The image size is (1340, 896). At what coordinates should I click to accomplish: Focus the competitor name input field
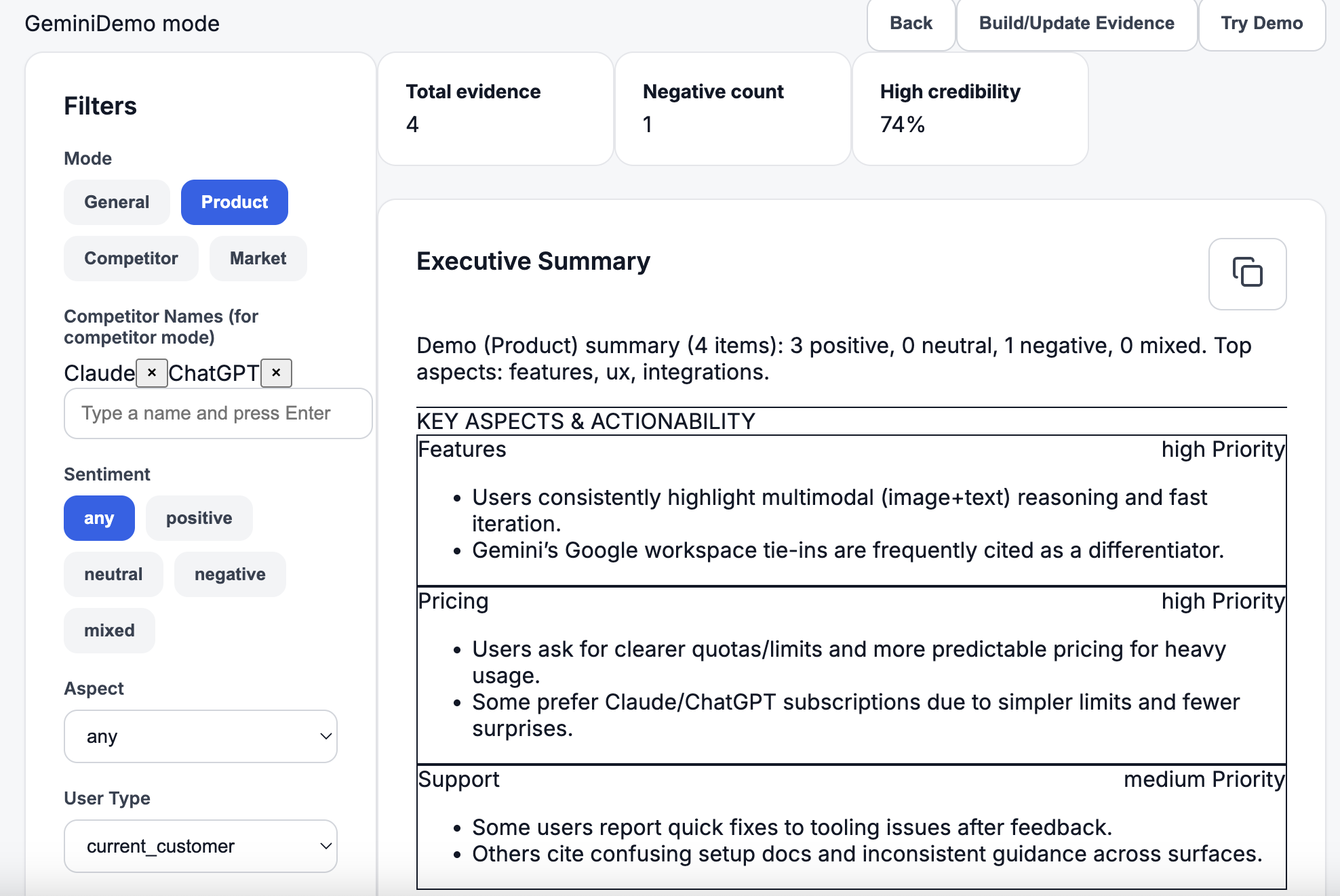pyautogui.click(x=218, y=413)
